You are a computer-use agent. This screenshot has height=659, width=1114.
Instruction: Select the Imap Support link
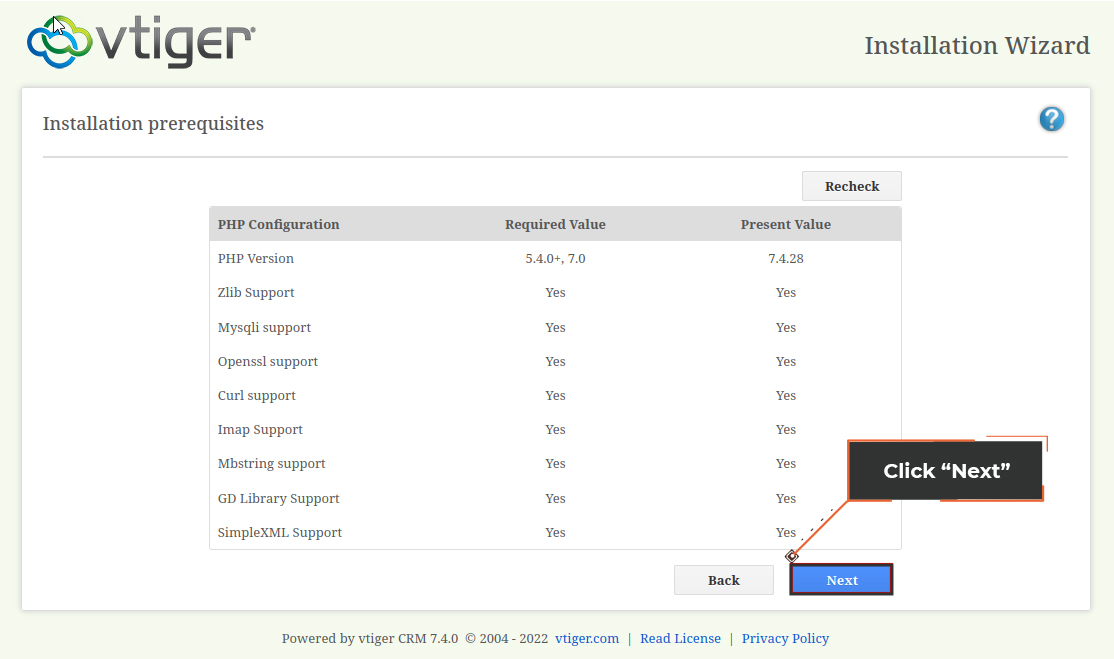click(x=260, y=429)
